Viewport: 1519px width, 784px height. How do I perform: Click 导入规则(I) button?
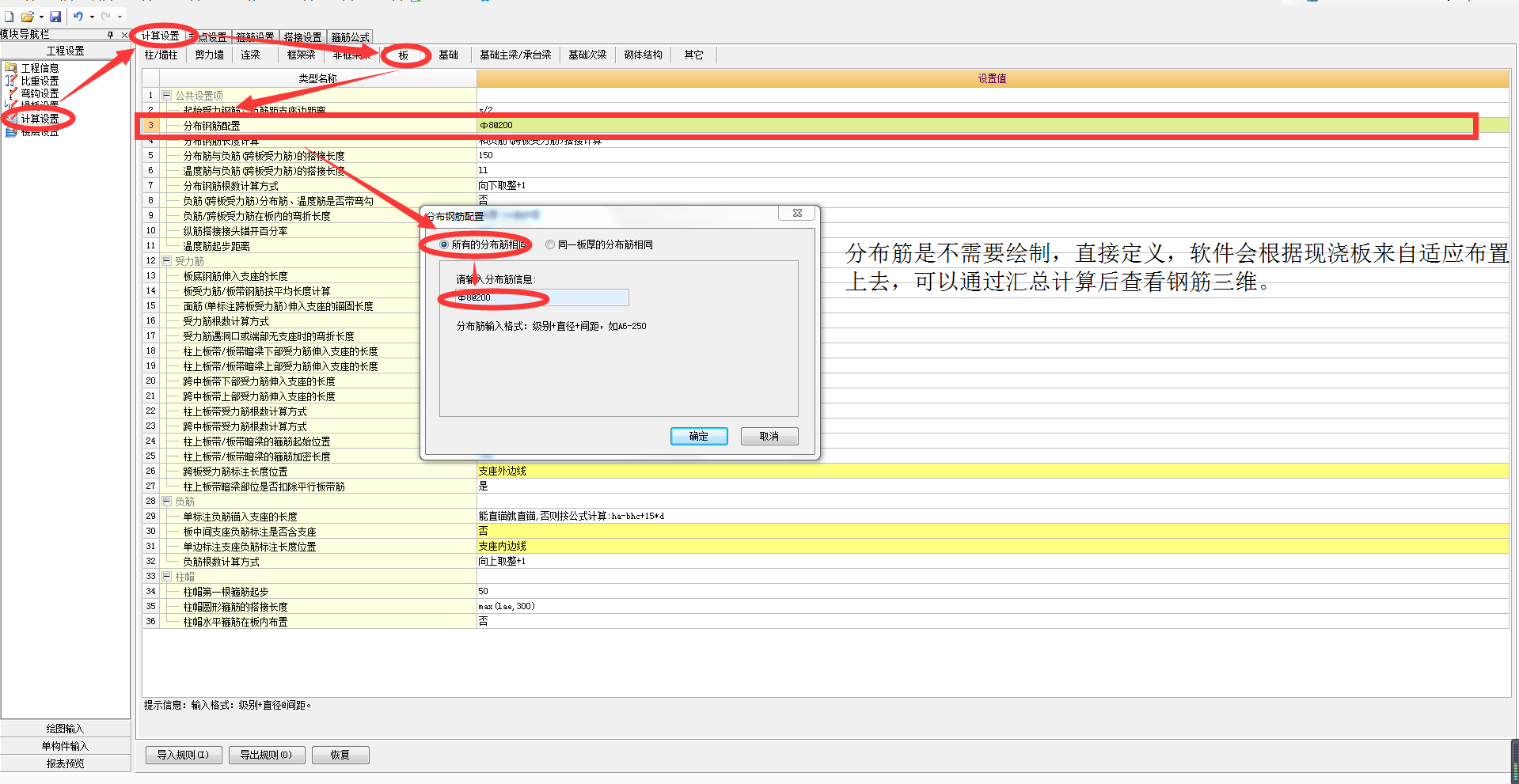click(x=183, y=755)
